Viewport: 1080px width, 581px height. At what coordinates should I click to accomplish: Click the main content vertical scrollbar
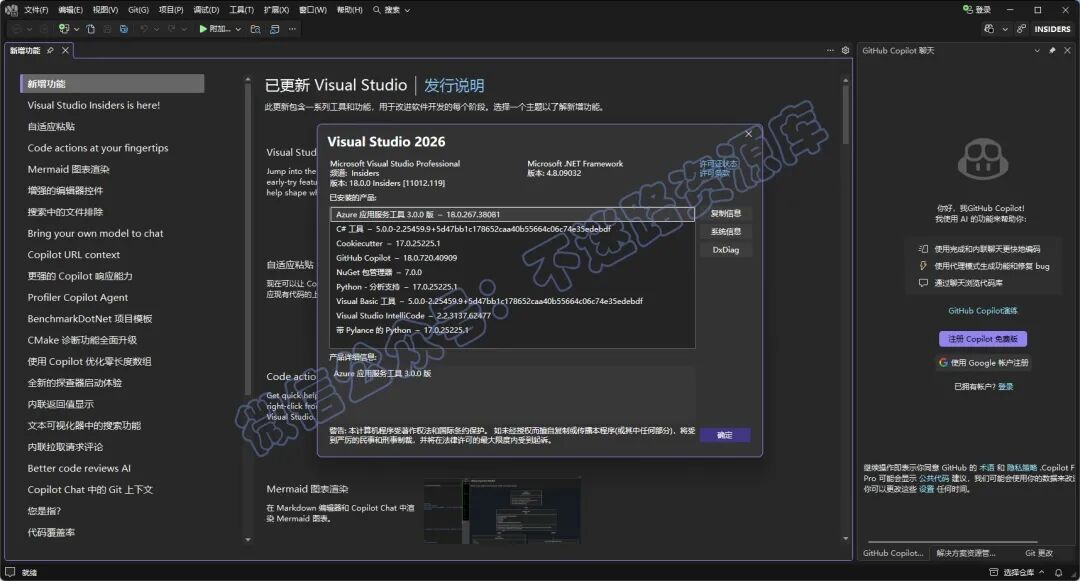[845, 114]
